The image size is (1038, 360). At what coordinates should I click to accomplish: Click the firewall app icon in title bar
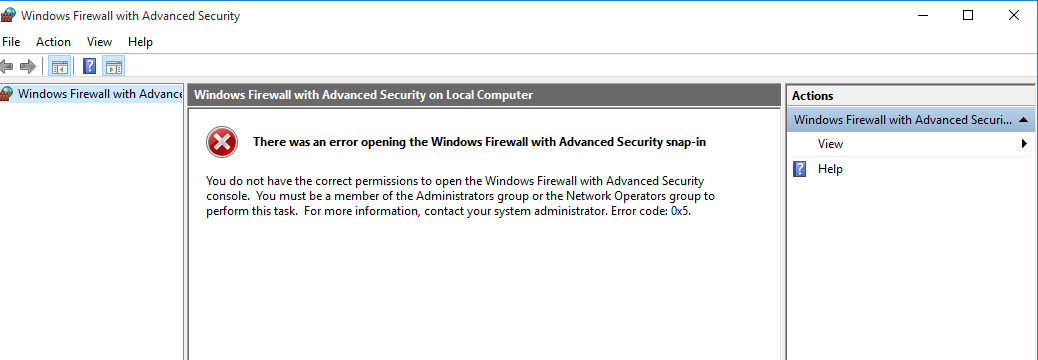pos(9,15)
